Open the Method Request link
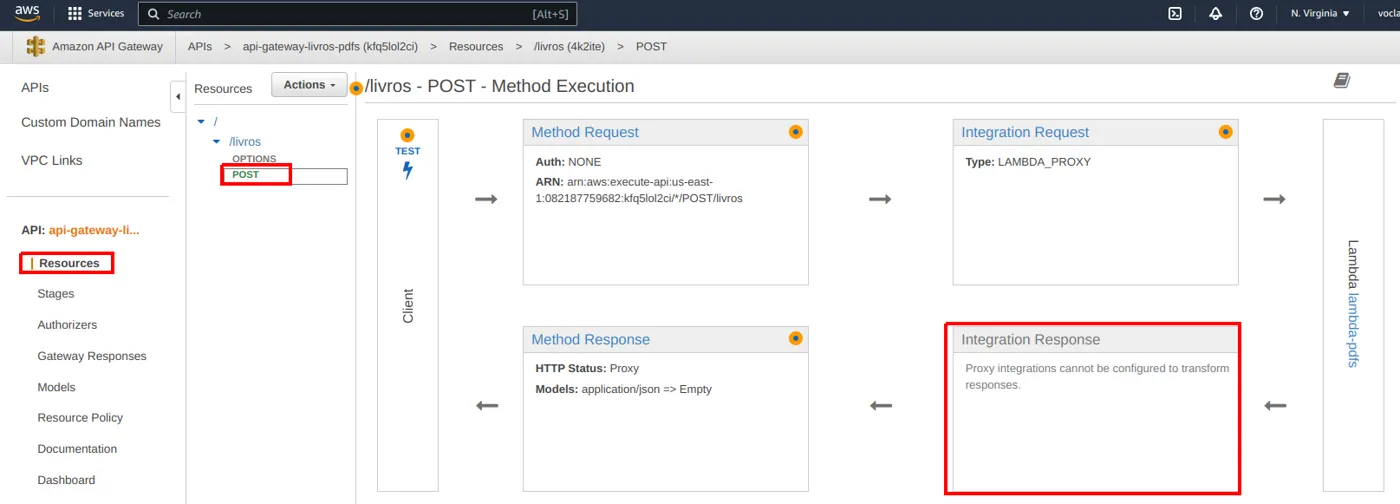The height and width of the screenshot is (504, 1400). [x=585, y=132]
